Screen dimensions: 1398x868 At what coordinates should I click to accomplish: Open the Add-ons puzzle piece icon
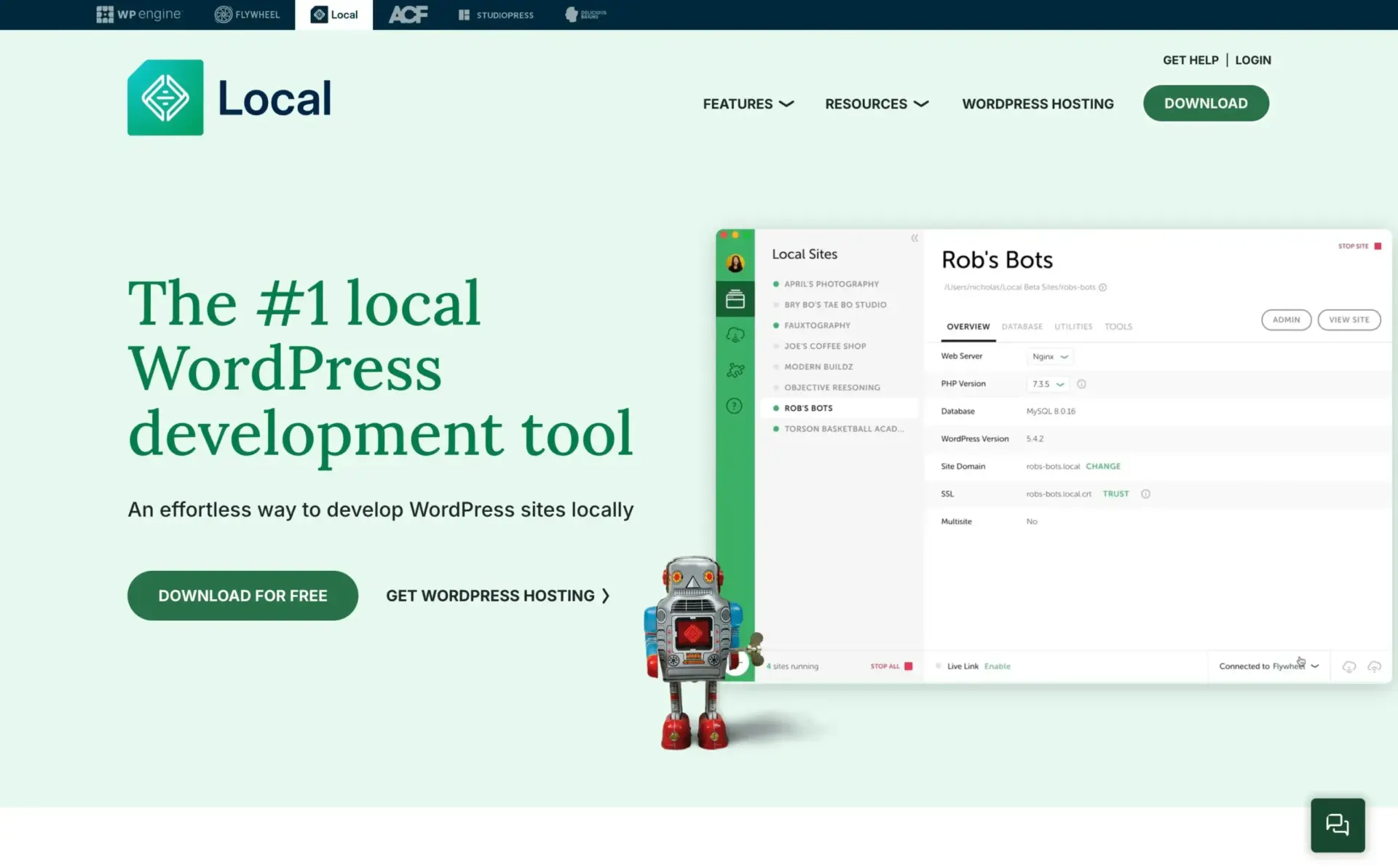tap(735, 370)
